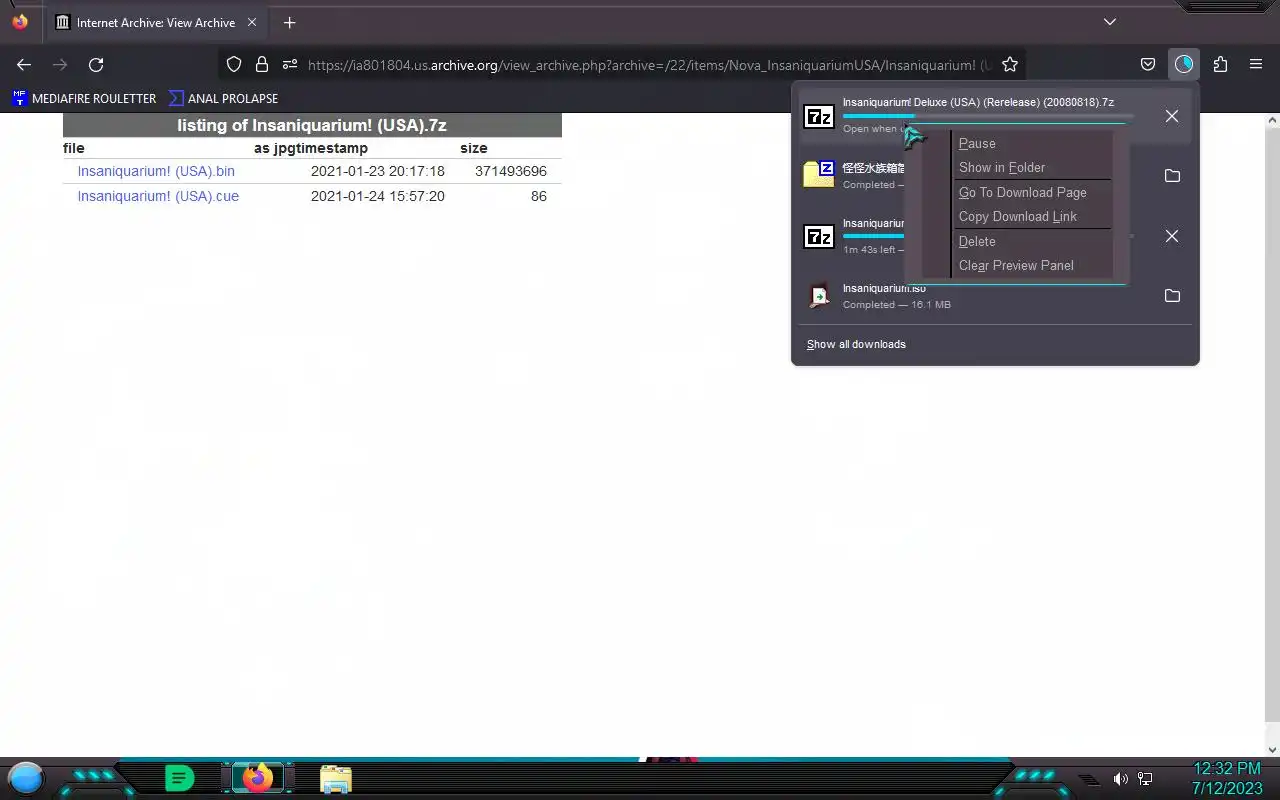Click the Firefox logo in the title bar
This screenshot has height=800, width=1280.
pos(20,22)
